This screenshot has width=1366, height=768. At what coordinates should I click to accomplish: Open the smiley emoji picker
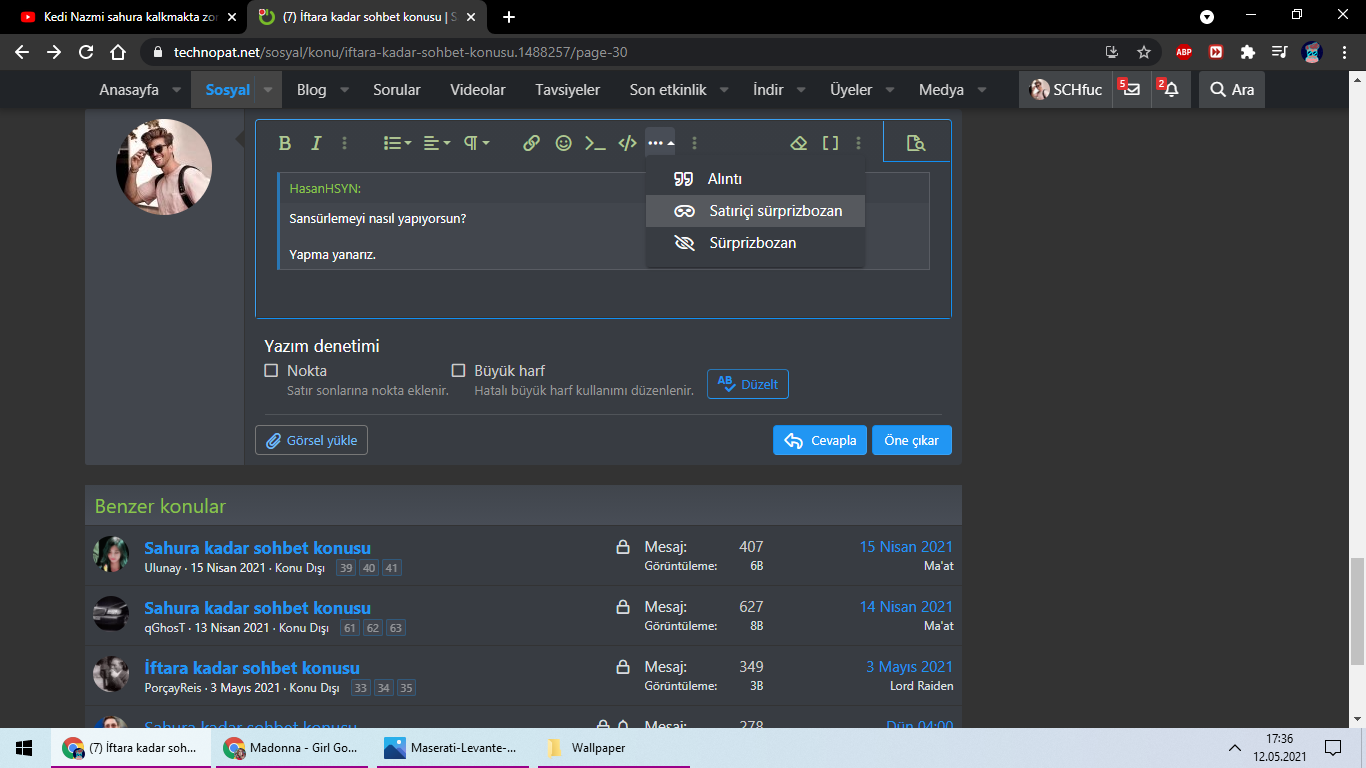point(564,143)
